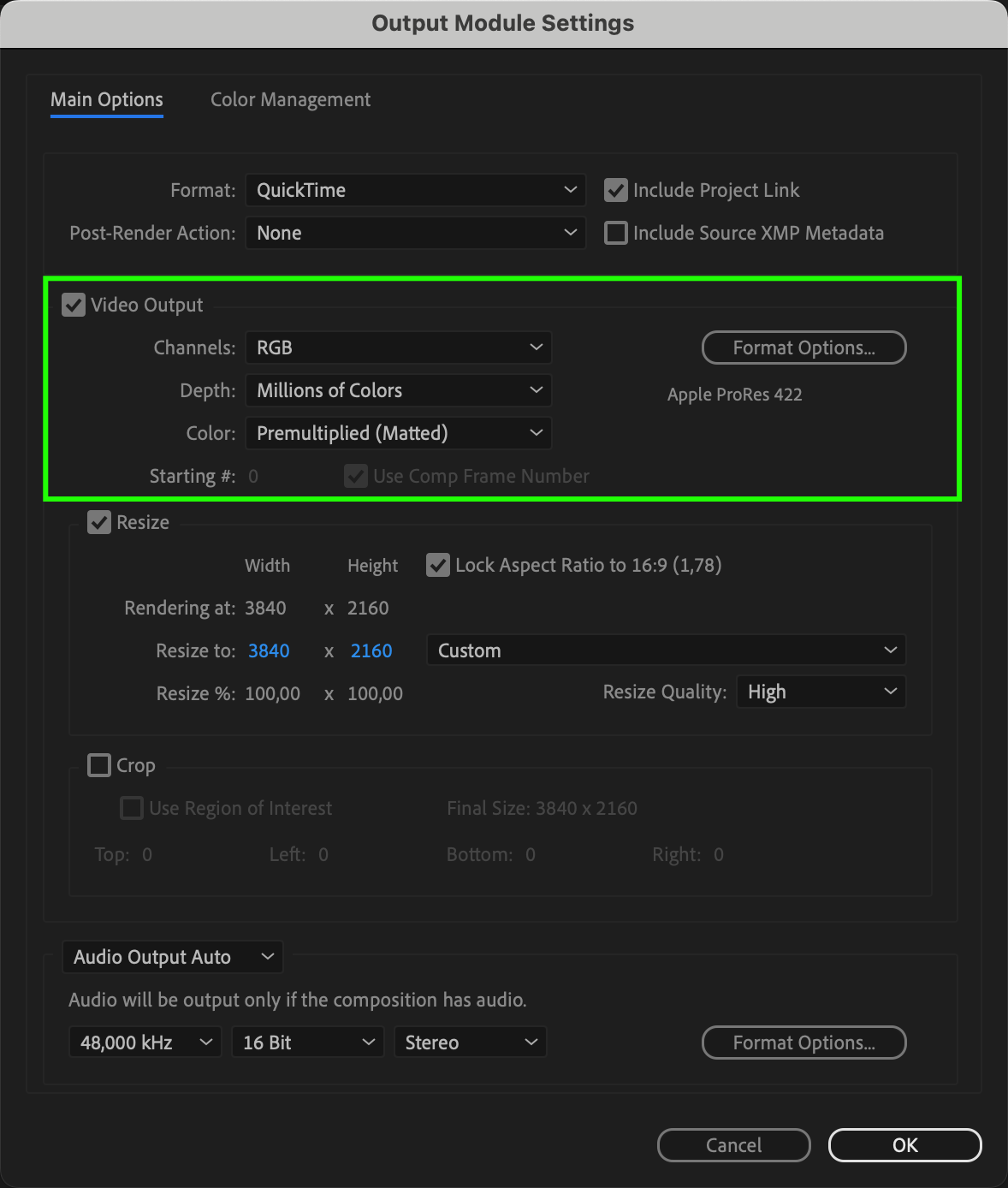Enable the Crop checkbox
Viewport: 1008px width, 1188px height.
click(x=99, y=765)
